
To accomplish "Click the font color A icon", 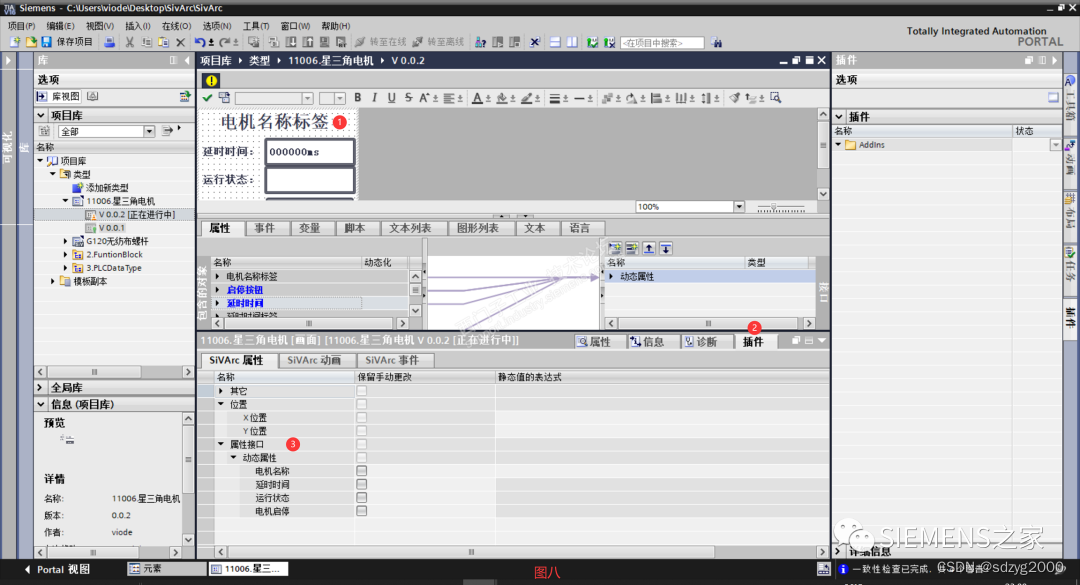I will pos(477,98).
